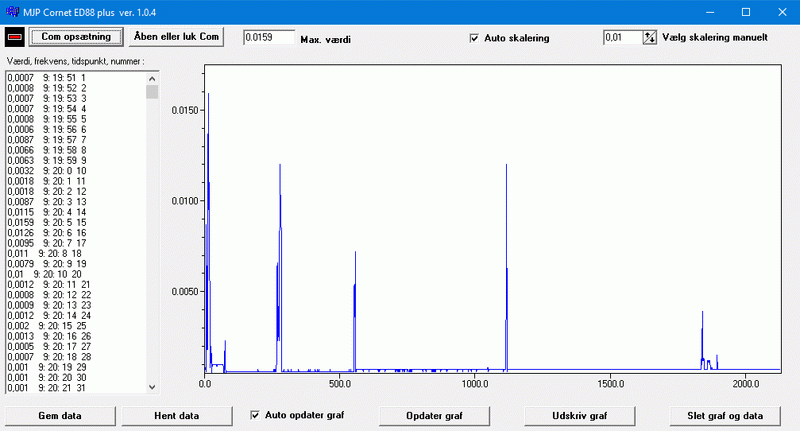Select list row 0,0013 9:20:16 26
Viewport: 800px width, 431px height.
tap(76, 337)
